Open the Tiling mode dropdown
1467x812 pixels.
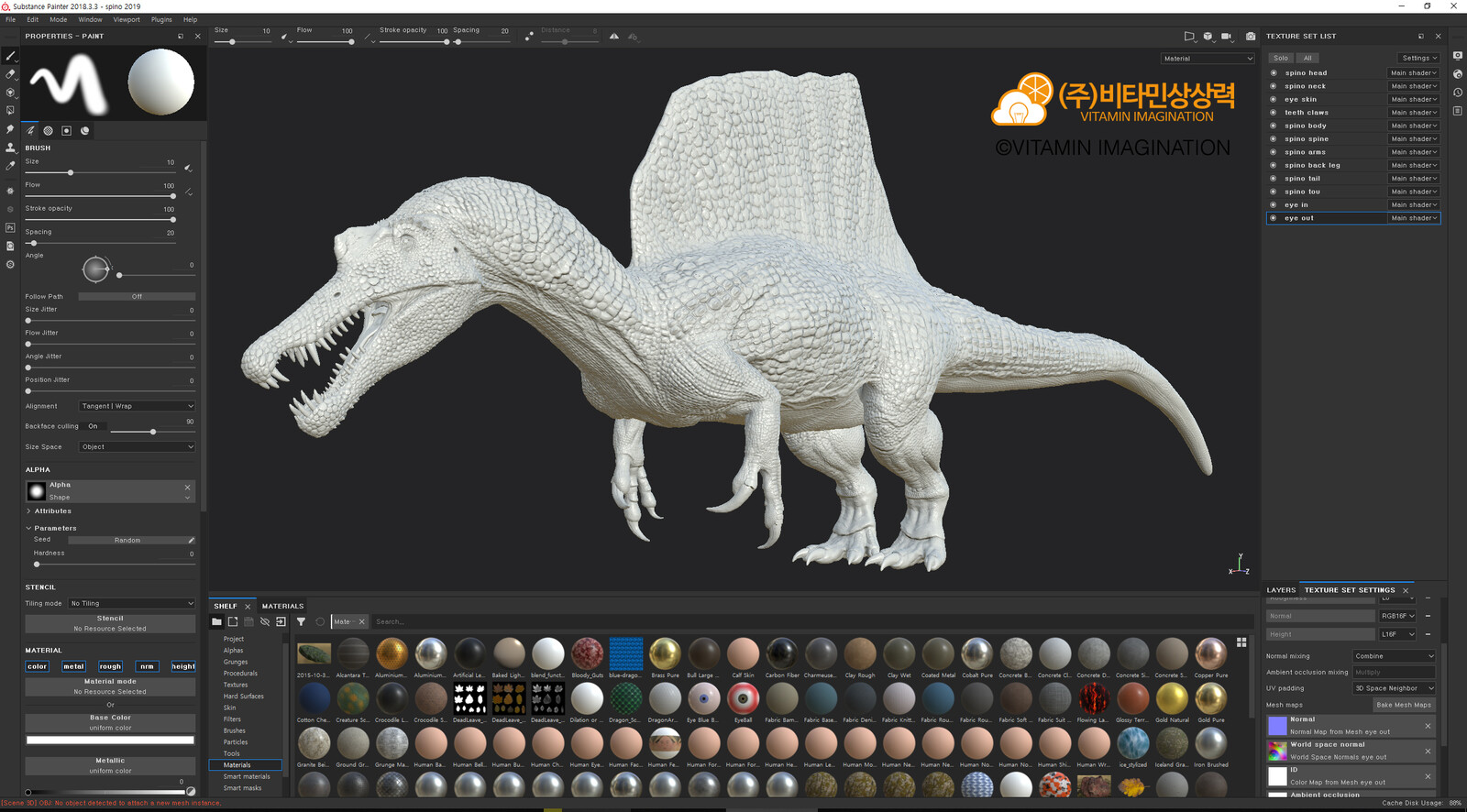tap(132, 604)
